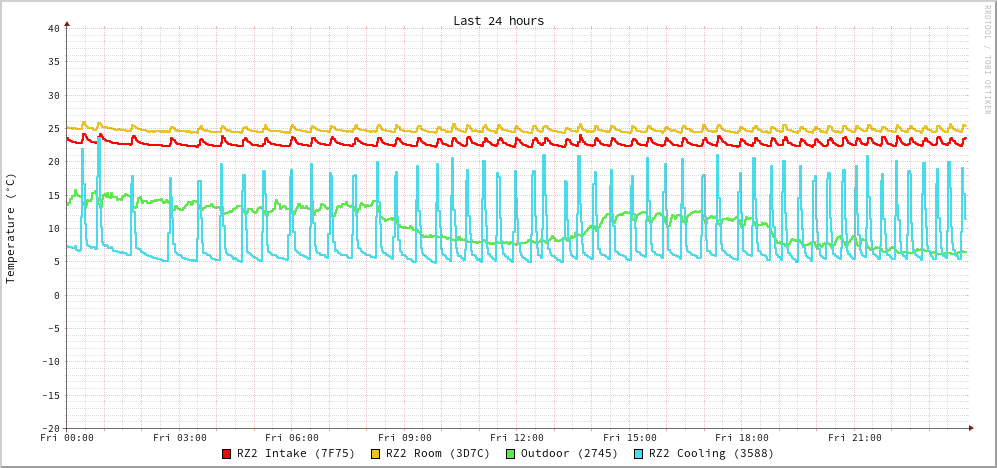Click the 'Temperature (°C)' axis label
The height and width of the screenshot is (468, 997).
pos(10,228)
